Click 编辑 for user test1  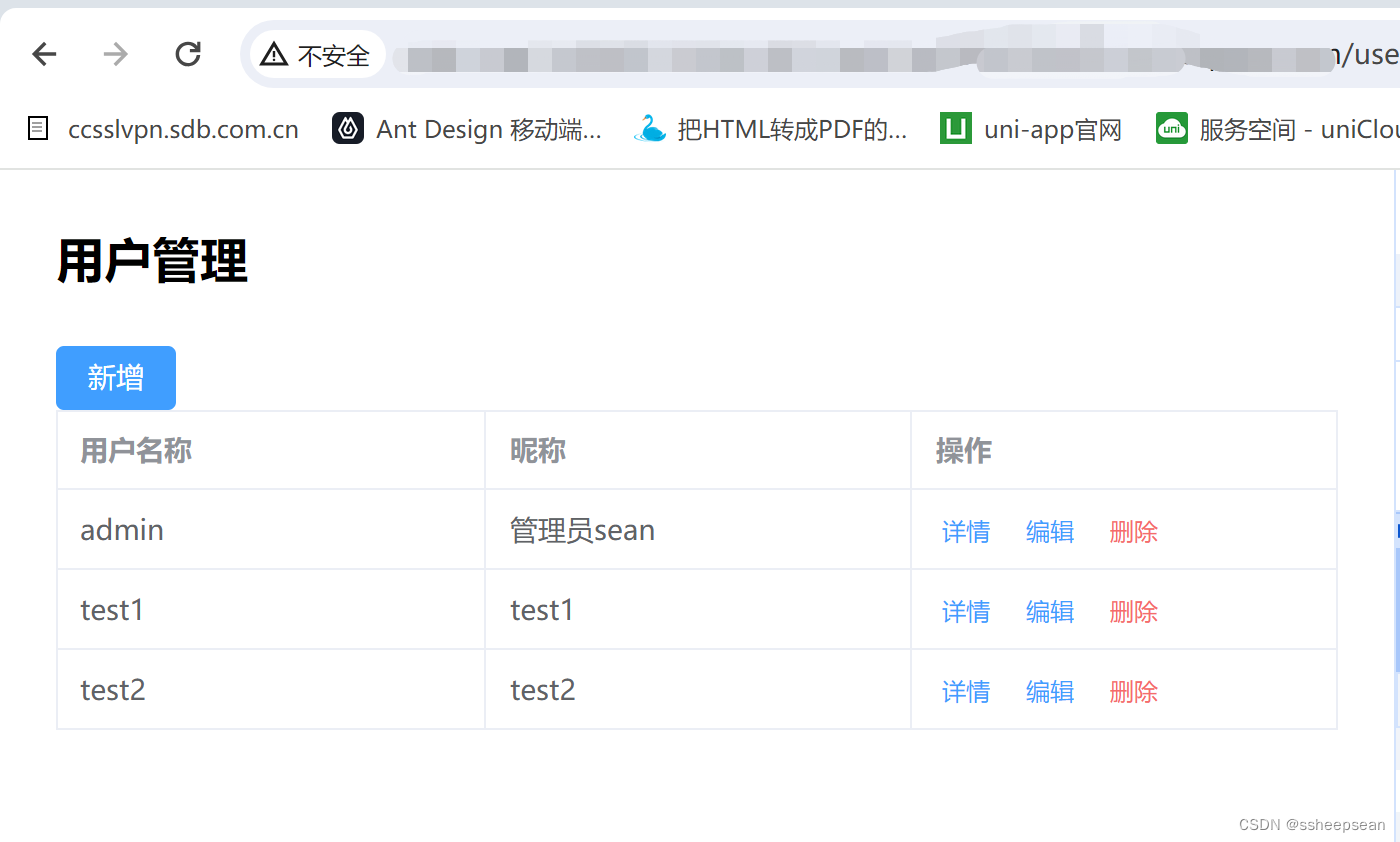pos(1049,611)
